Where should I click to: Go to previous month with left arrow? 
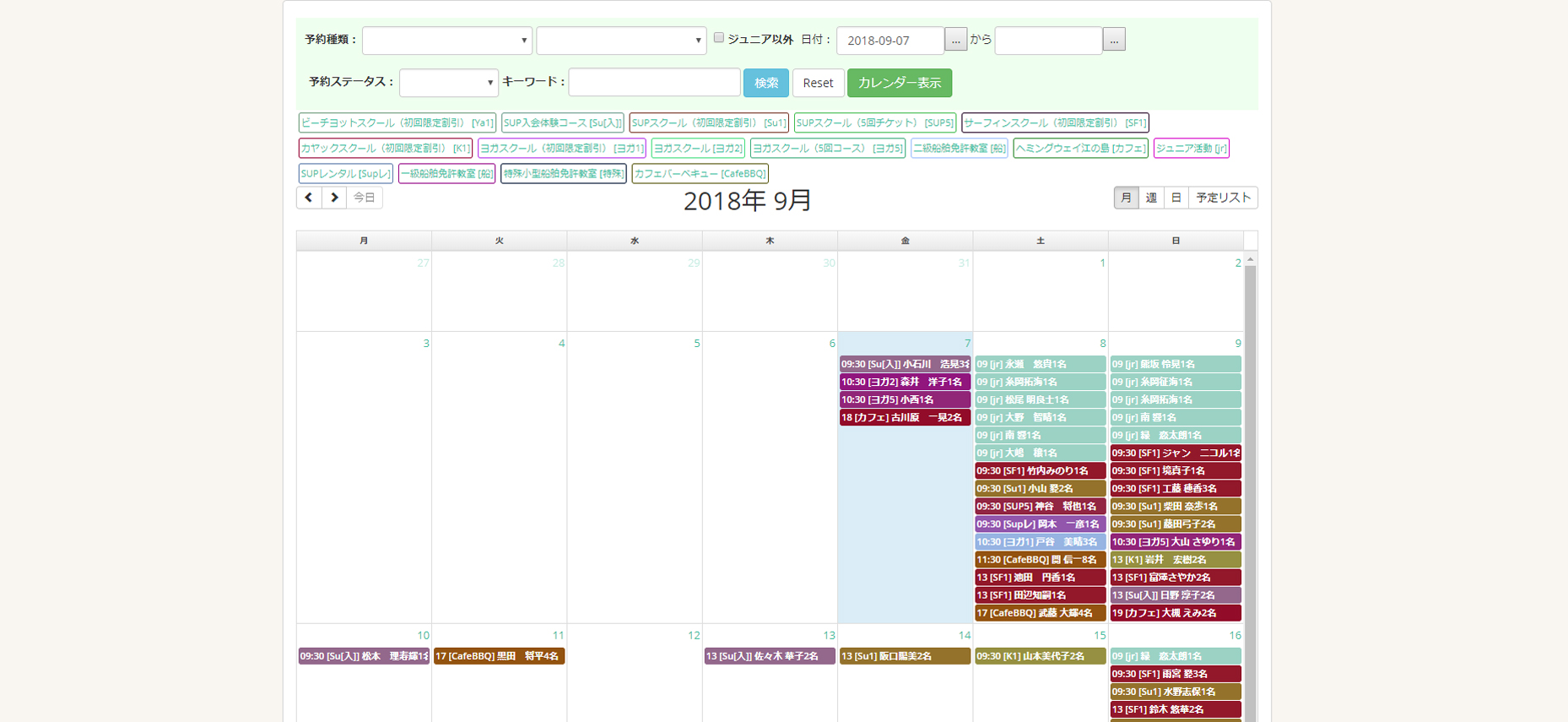tap(309, 198)
